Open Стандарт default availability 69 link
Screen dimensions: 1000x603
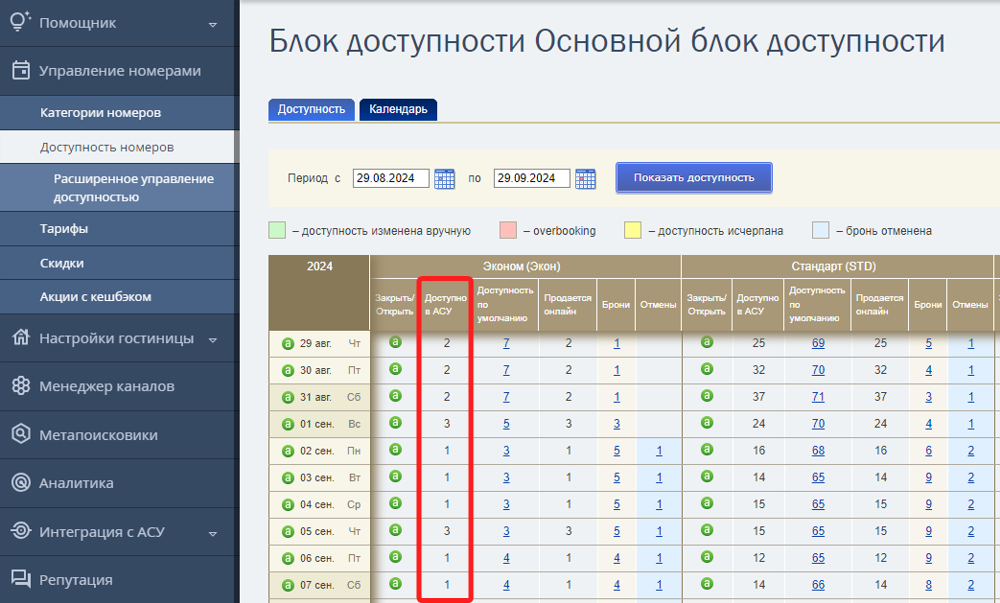[x=818, y=344]
